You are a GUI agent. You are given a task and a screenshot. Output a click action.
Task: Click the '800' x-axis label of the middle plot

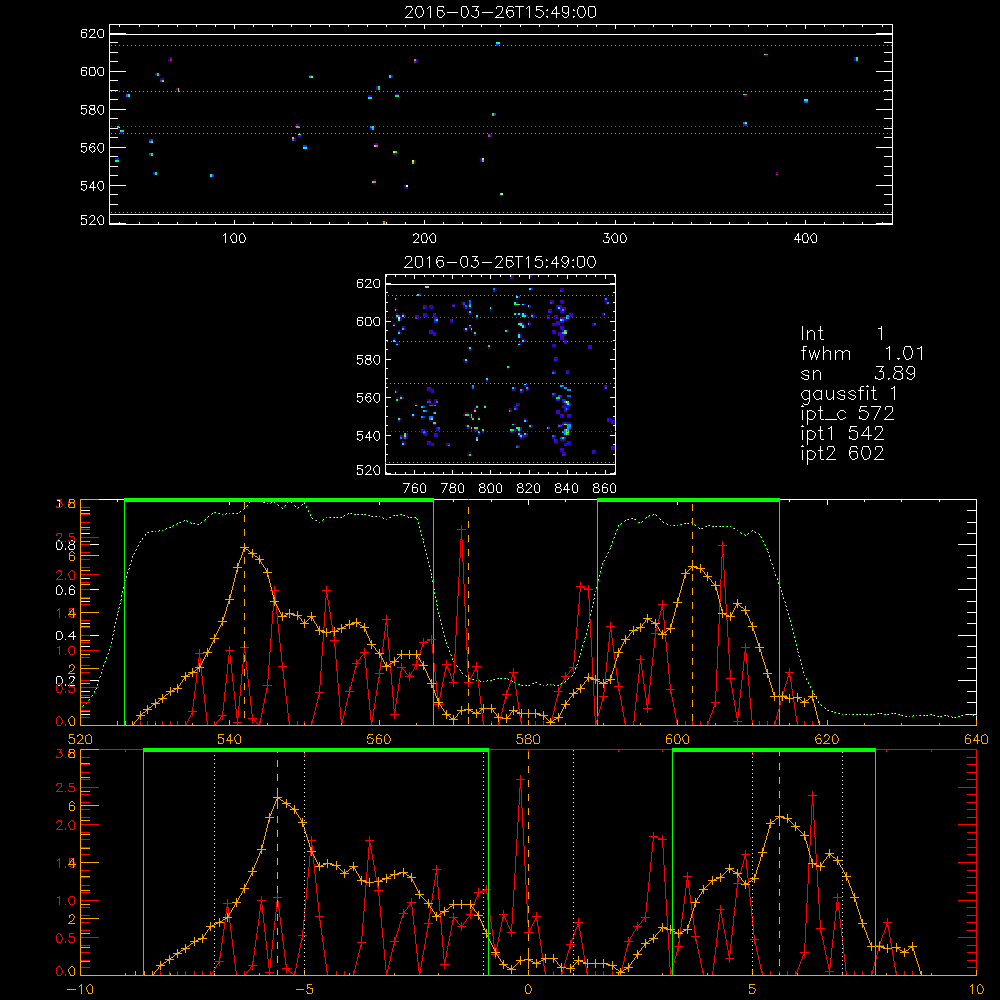tap(490, 489)
